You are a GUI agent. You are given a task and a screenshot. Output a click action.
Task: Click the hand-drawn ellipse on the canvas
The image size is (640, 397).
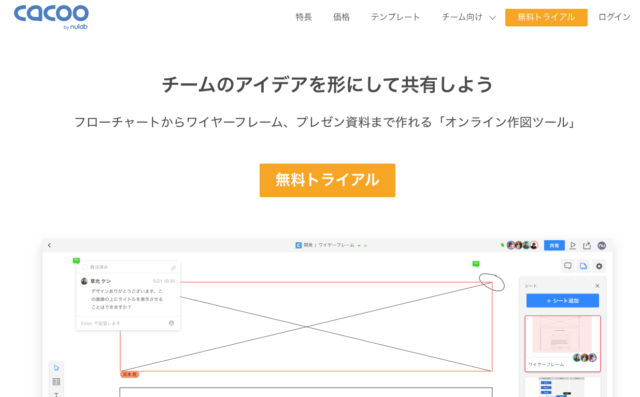(491, 282)
